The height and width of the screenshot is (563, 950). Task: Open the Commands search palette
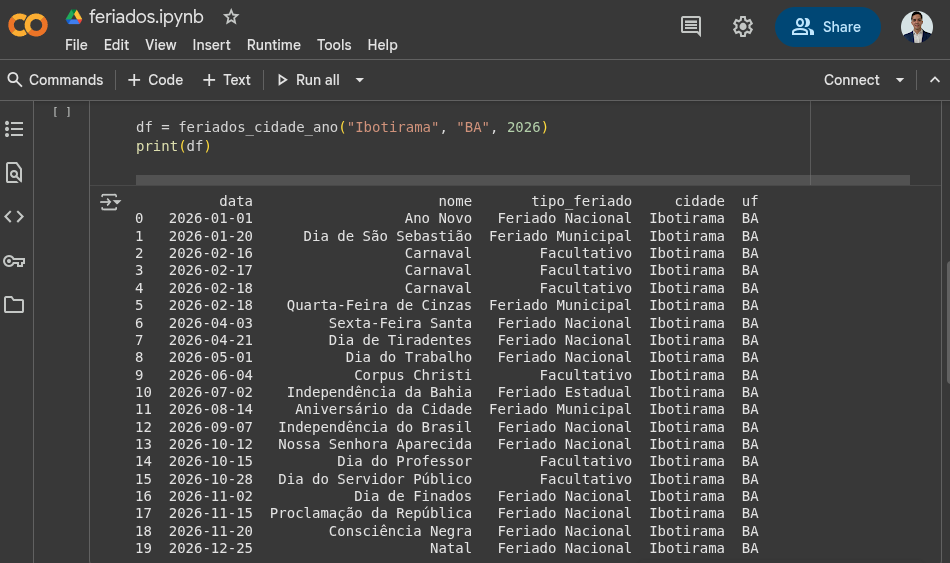(55, 80)
